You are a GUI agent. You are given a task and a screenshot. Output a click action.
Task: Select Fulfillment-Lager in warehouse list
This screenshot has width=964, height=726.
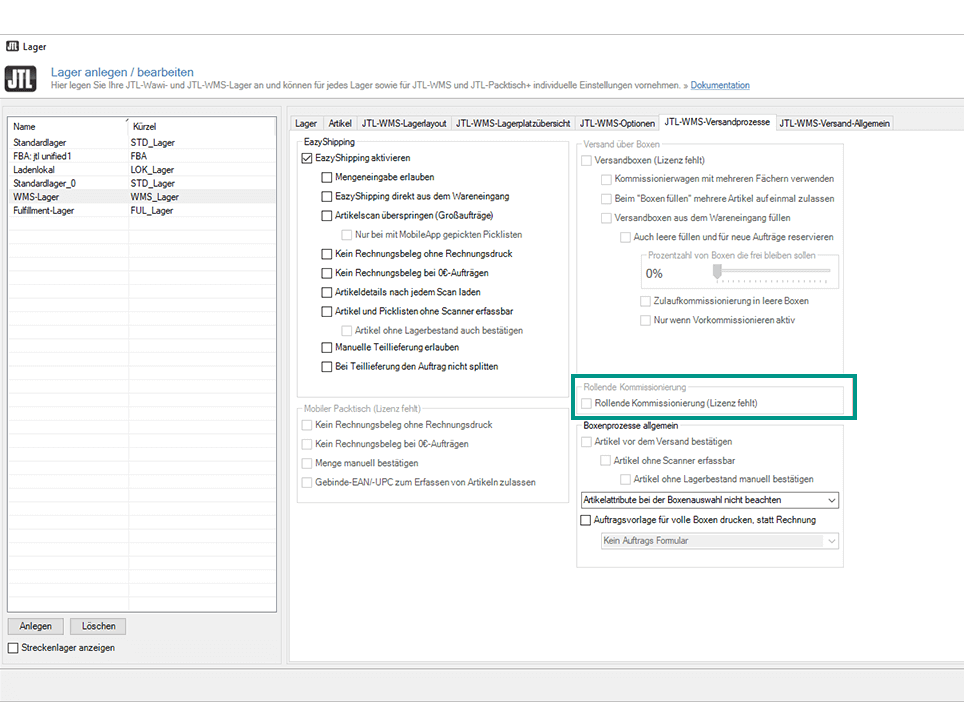click(x=44, y=211)
